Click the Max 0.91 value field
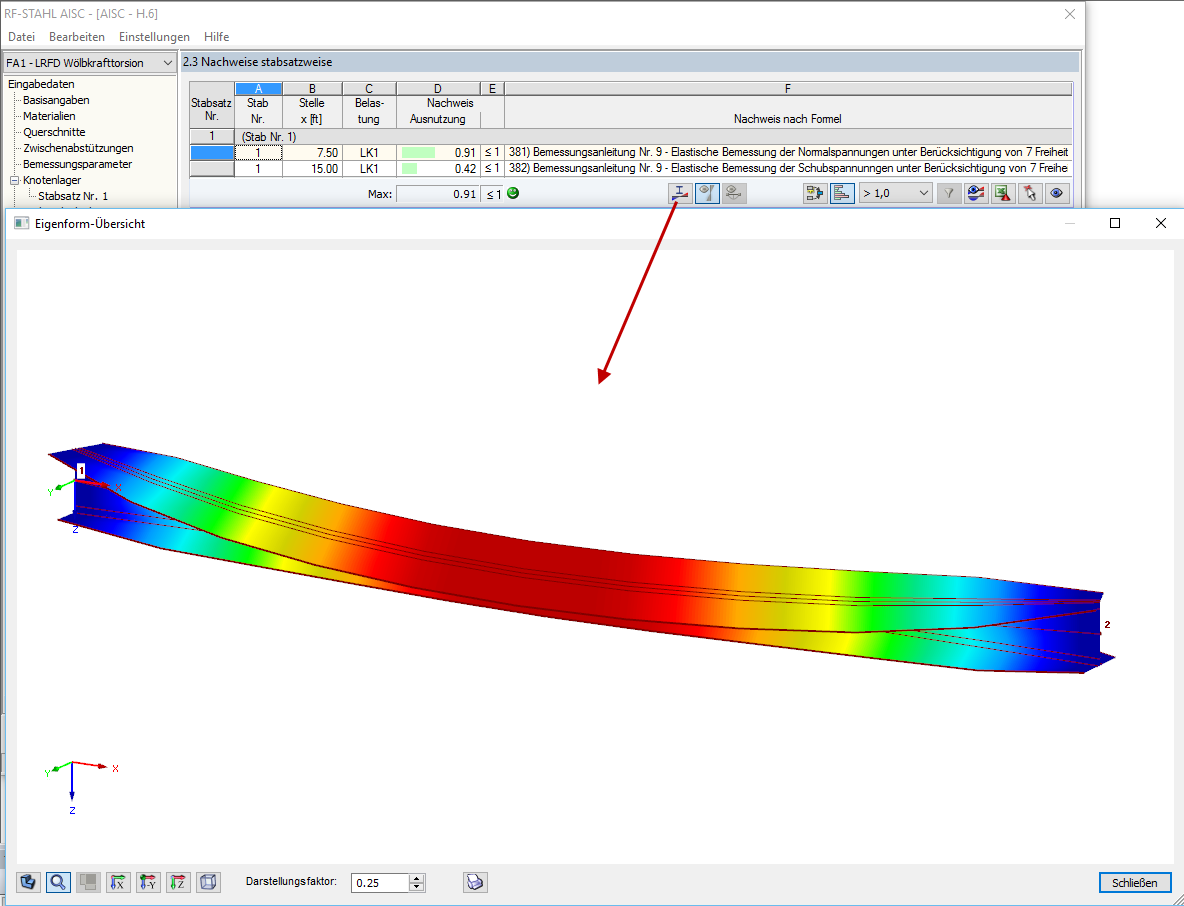 pyautogui.click(x=438, y=194)
